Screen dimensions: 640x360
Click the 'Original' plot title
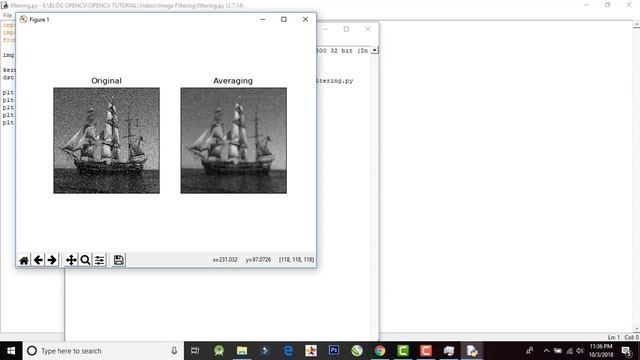tap(107, 81)
